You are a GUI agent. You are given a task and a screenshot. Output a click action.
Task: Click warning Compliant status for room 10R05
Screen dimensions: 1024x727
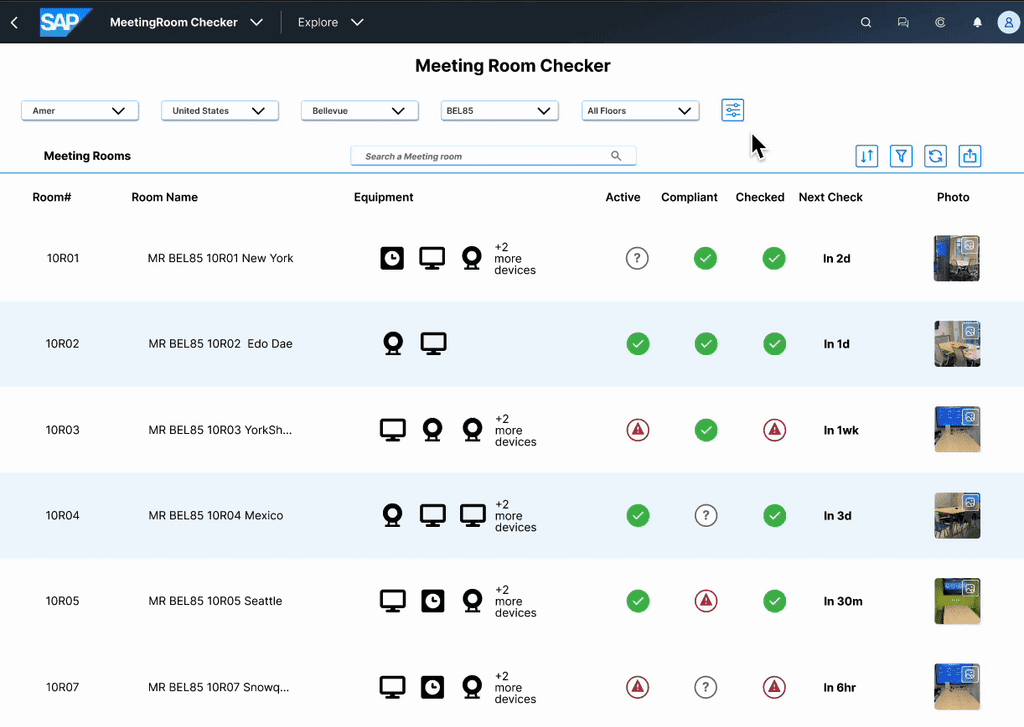tap(706, 601)
